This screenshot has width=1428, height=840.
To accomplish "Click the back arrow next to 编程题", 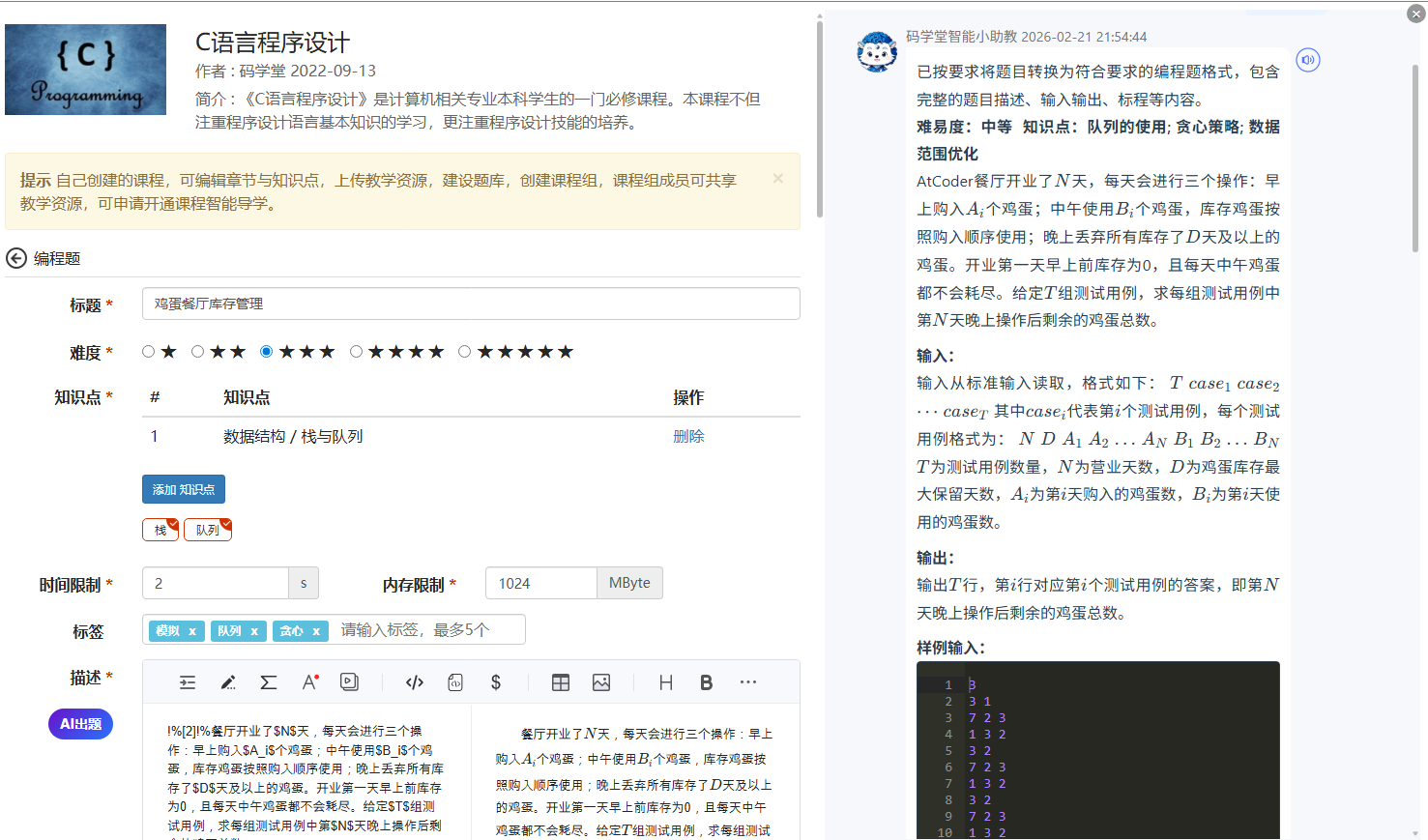I will (16, 258).
